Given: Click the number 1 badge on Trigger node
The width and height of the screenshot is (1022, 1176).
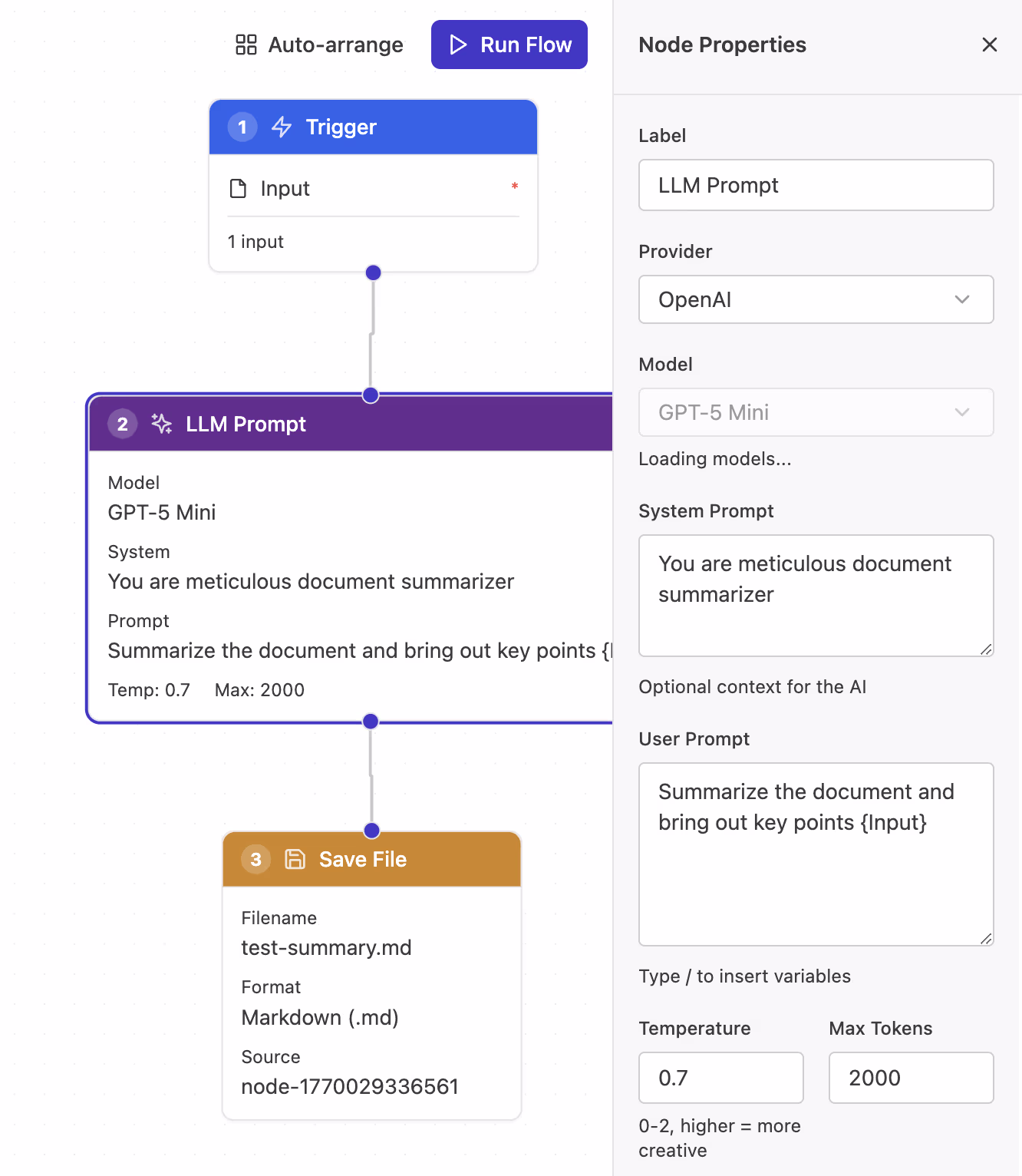Looking at the screenshot, I should [242, 127].
